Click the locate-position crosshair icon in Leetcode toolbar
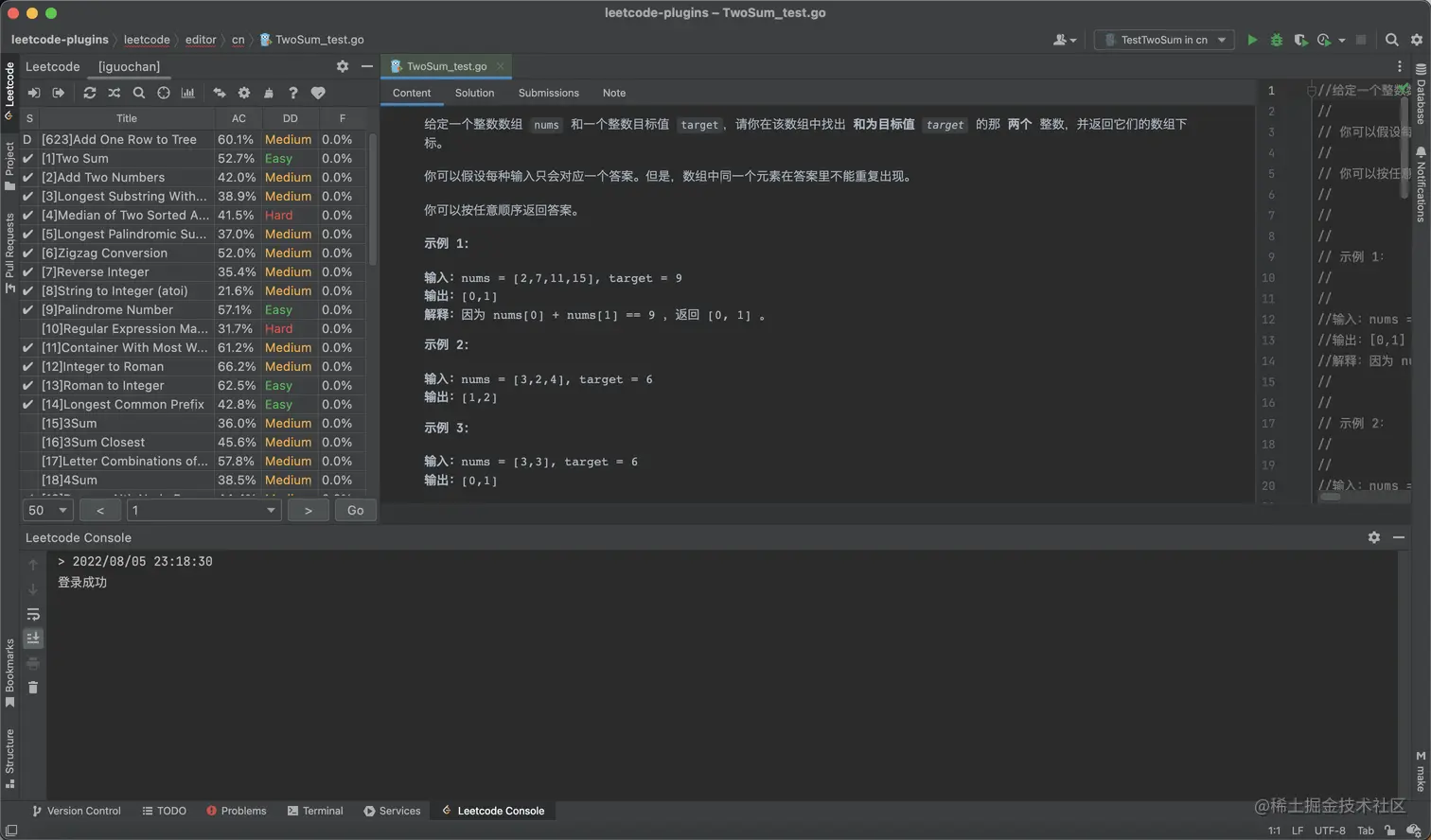The image size is (1431, 840). click(164, 93)
